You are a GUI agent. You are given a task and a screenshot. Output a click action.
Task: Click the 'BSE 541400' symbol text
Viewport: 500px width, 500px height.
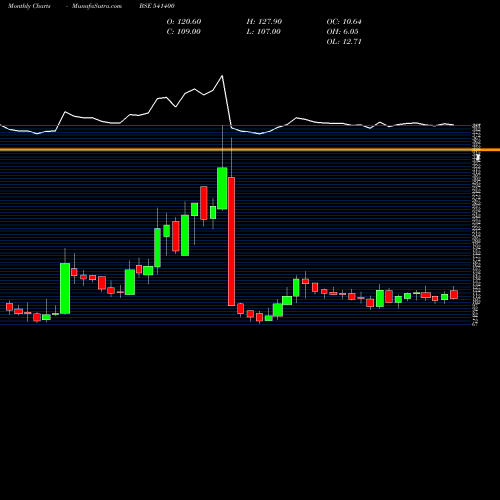[157, 6]
